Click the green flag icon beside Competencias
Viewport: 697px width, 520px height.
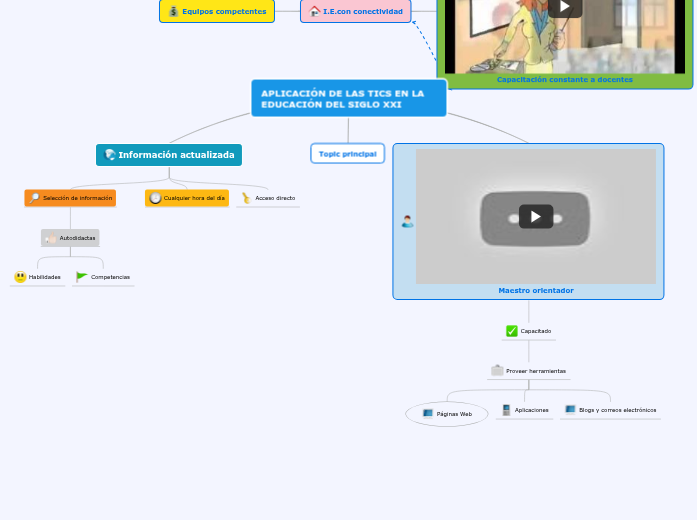click(x=81, y=277)
